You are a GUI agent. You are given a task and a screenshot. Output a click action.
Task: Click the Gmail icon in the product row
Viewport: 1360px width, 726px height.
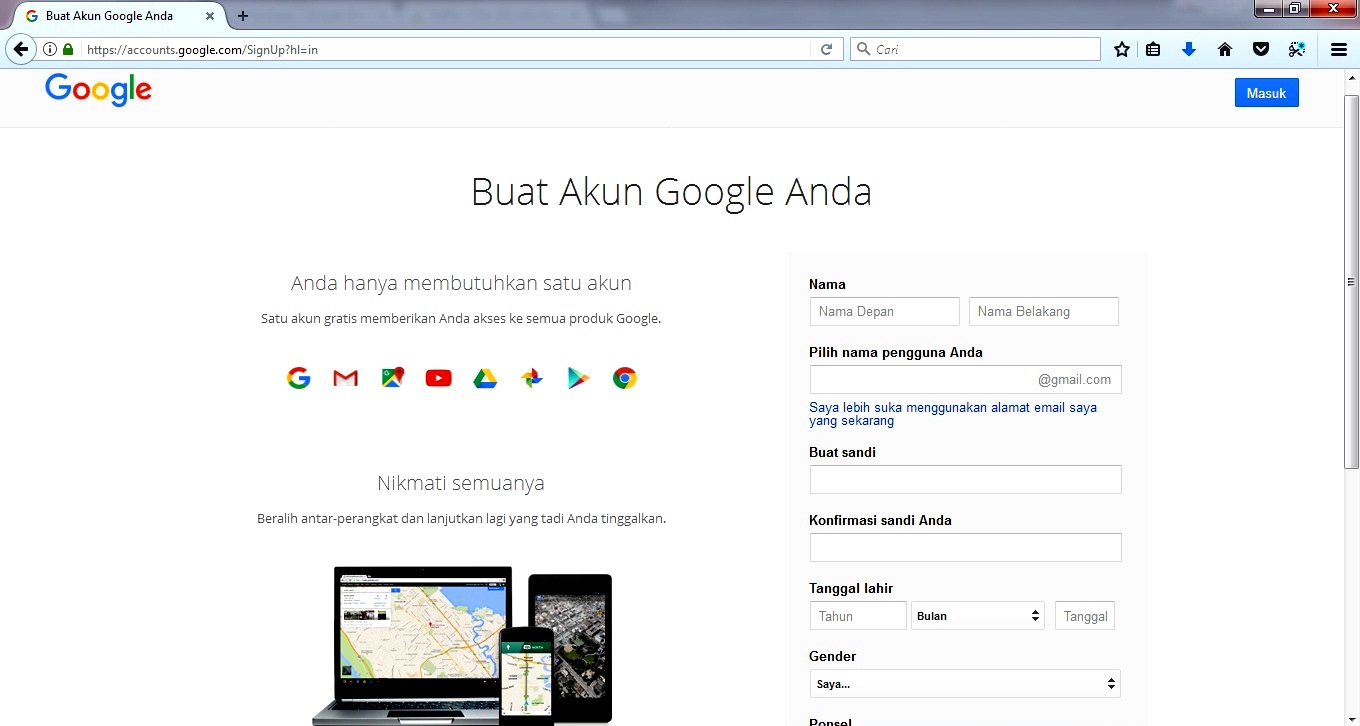pos(345,378)
